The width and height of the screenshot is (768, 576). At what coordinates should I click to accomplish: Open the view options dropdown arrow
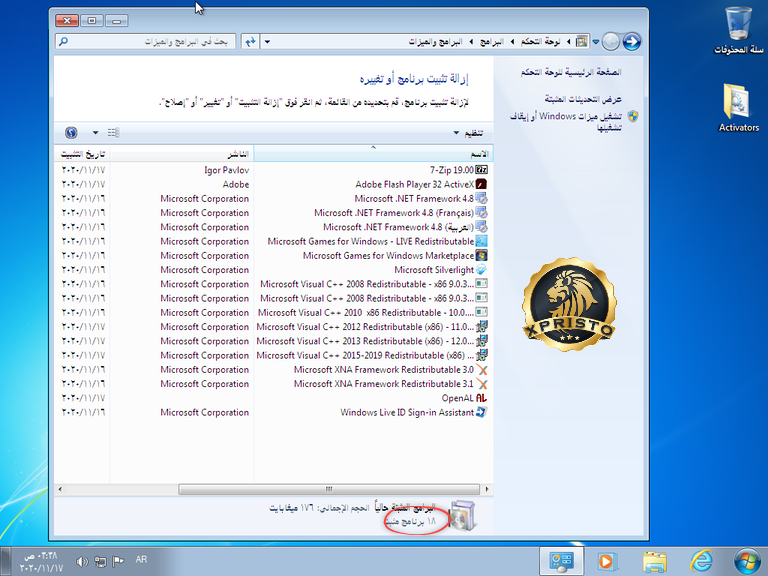pos(96,132)
